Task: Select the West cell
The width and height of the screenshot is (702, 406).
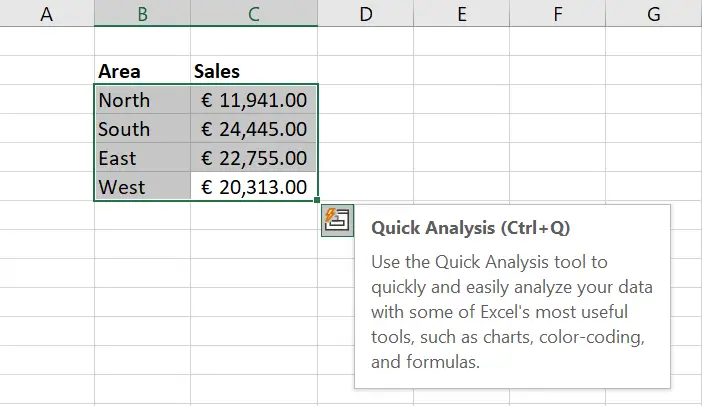Action: [x=142, y=186]
